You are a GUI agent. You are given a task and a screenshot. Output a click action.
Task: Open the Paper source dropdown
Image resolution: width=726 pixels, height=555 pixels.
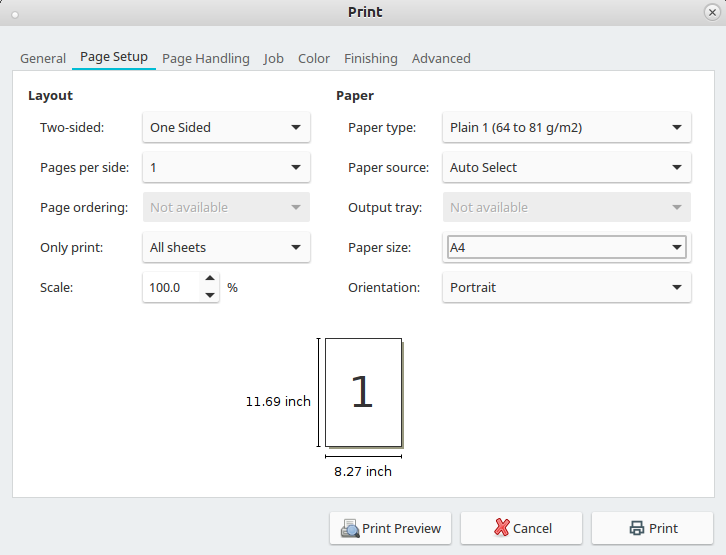(566, 167)
